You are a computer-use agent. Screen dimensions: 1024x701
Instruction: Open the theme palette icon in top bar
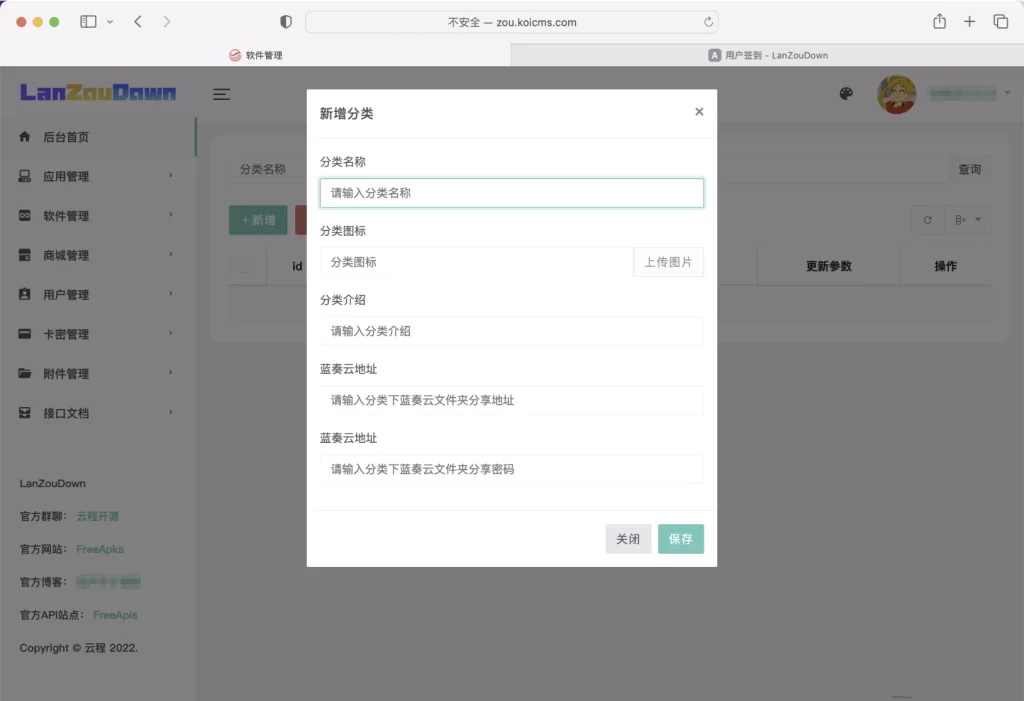pos(846,93)
